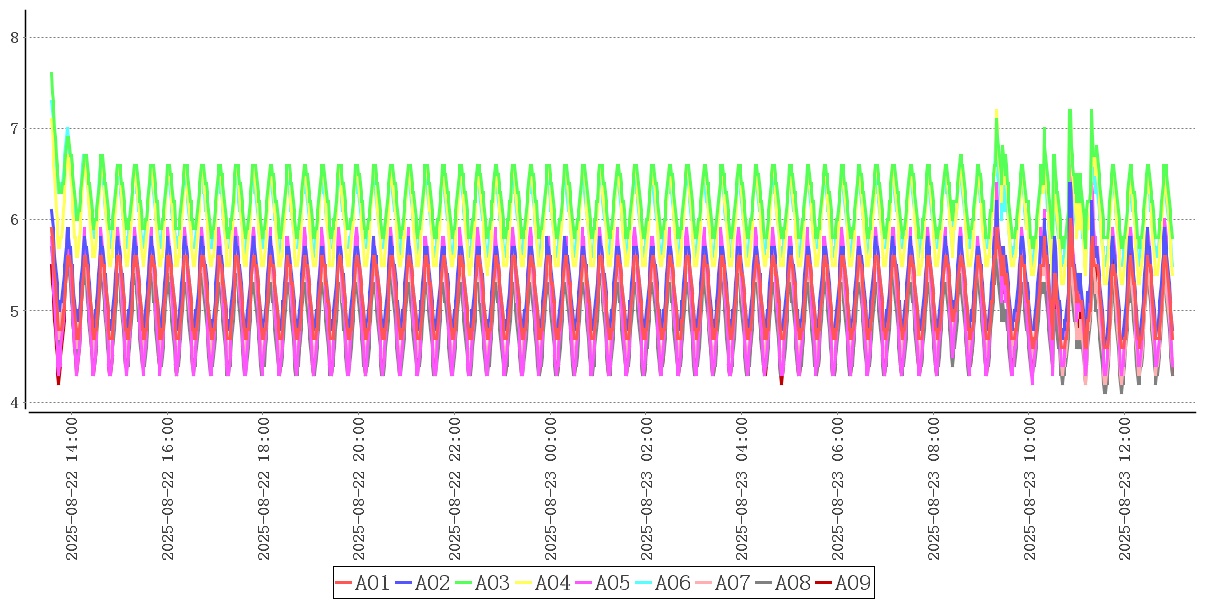Screen dimensions: 1207x600
Task: Click the 2025-08-22 14:00 axis label
Action: tap(72, 489)
